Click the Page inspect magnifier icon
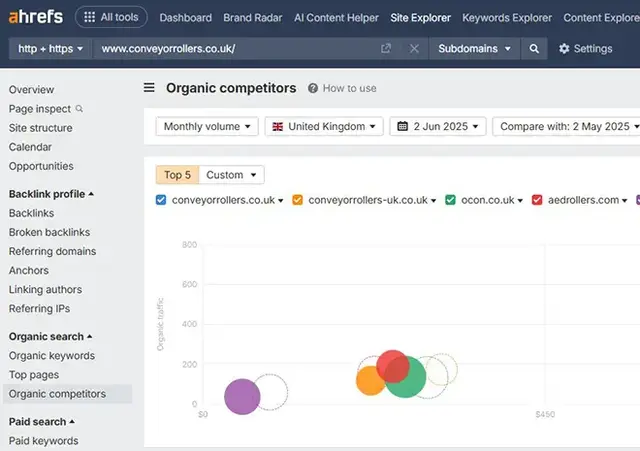This screenshot has width=640, height=451. point(79,109)
